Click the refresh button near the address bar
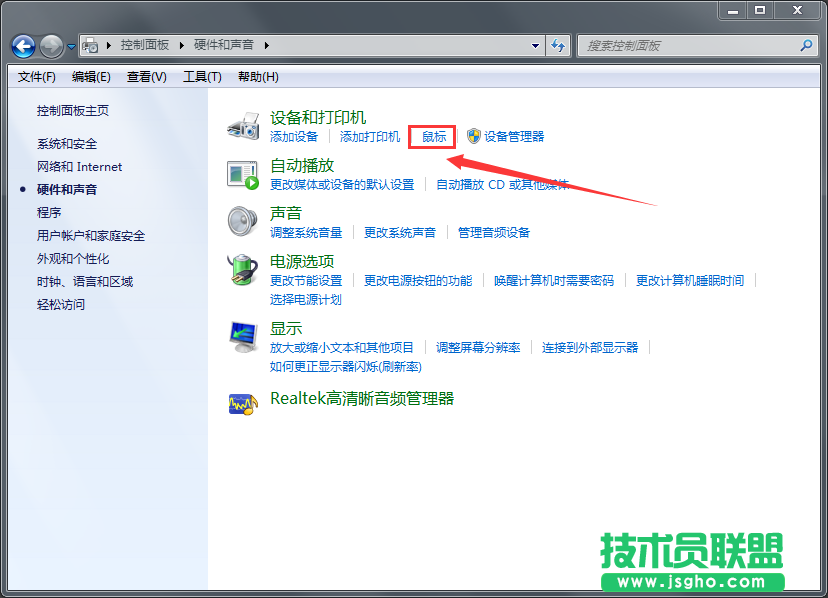Image resolution: width=828 pixels, height=598 pixels. pyautogui.click(x=558, y=46)
